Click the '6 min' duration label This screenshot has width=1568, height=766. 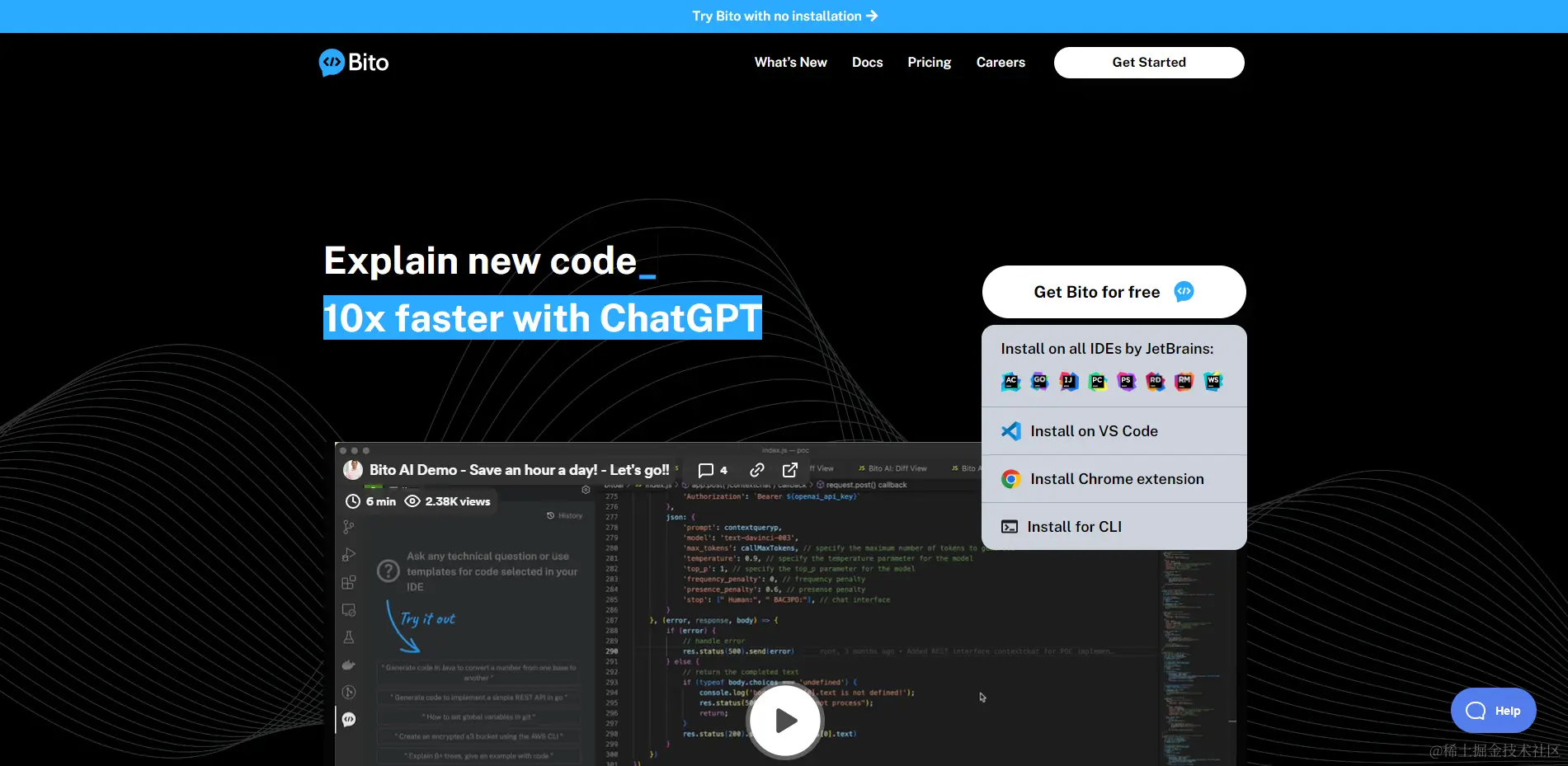(371, 501)
